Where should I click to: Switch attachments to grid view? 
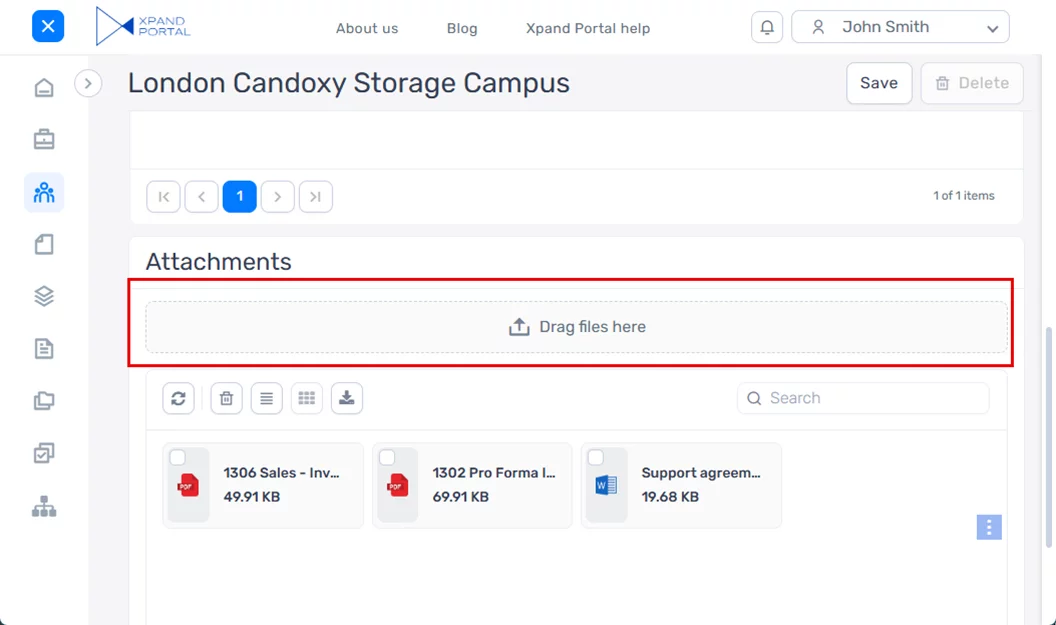307,398
